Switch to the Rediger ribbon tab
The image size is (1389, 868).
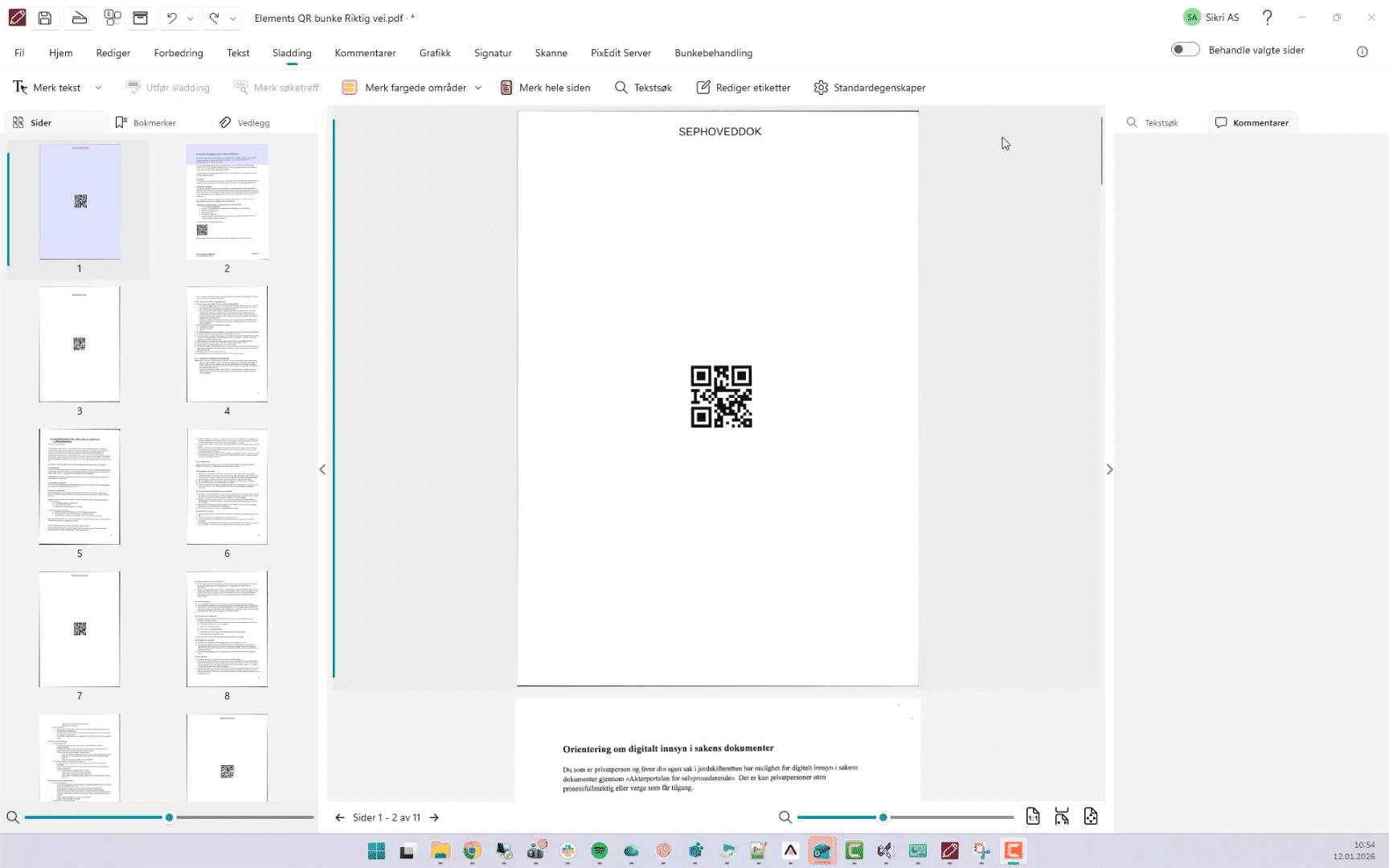point(113,53)
